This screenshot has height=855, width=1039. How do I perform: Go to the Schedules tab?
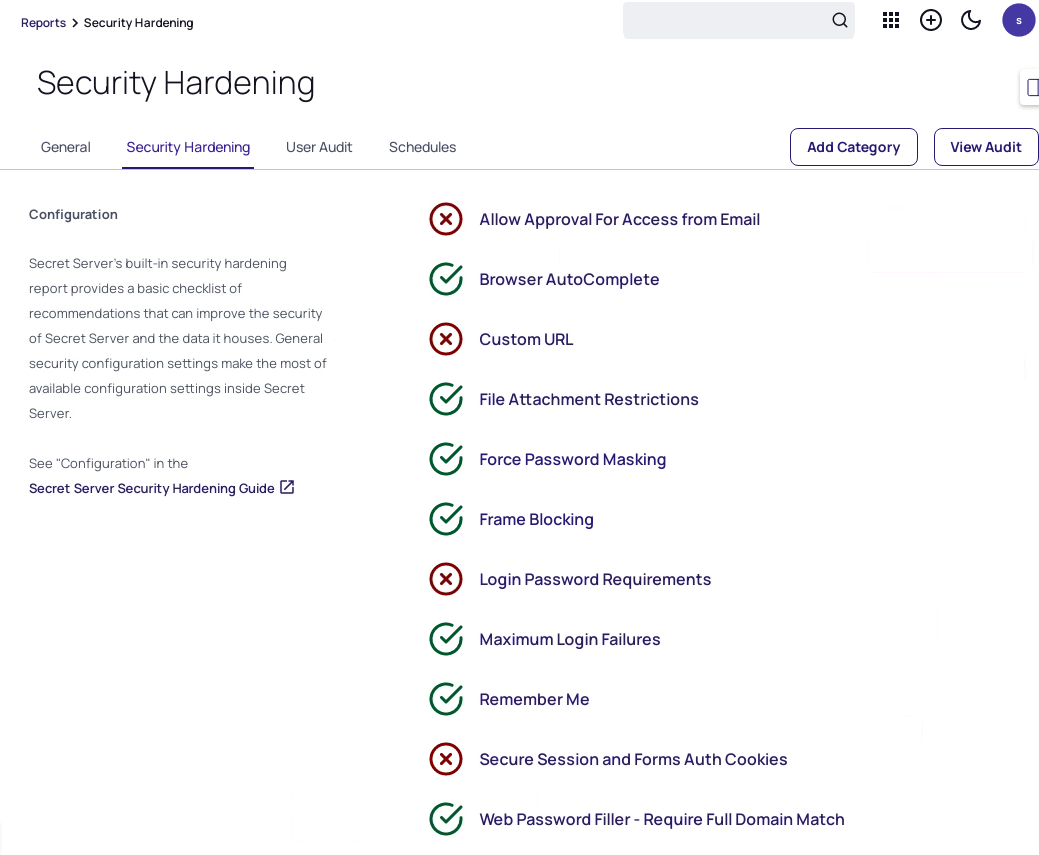coord(422,147)
